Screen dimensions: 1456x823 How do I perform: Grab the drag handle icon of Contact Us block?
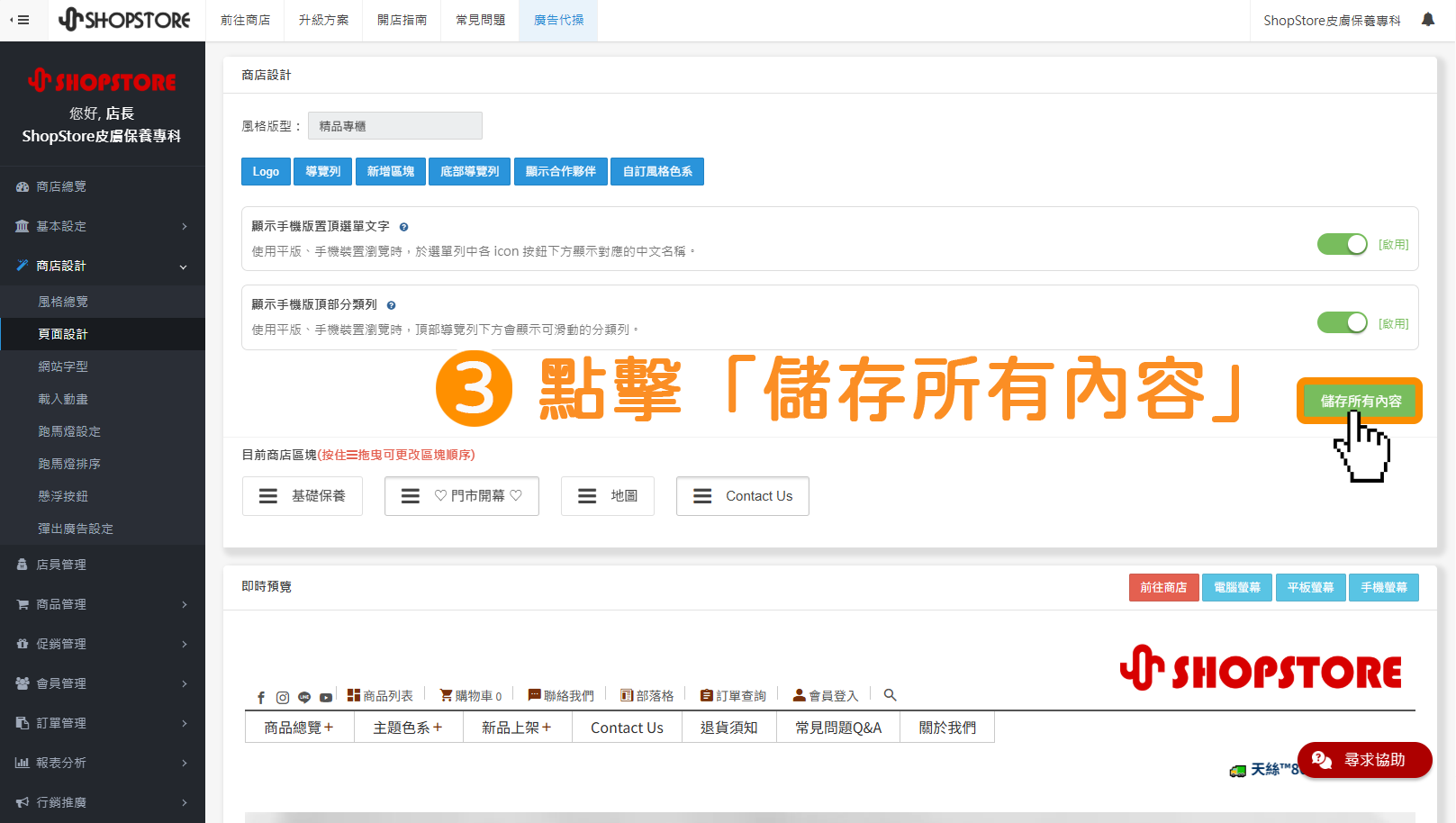pyautogui.click(x=702, y=496)
